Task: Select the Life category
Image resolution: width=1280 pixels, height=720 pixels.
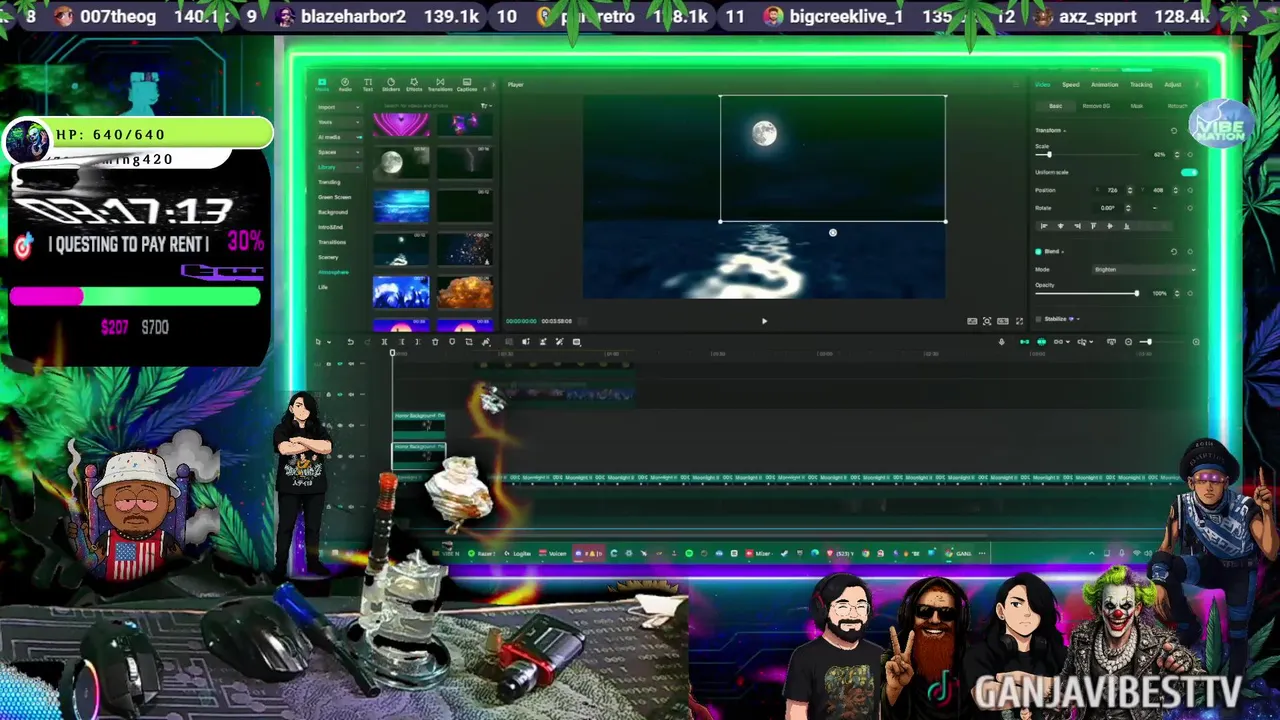Action: [x=323, y=287]
